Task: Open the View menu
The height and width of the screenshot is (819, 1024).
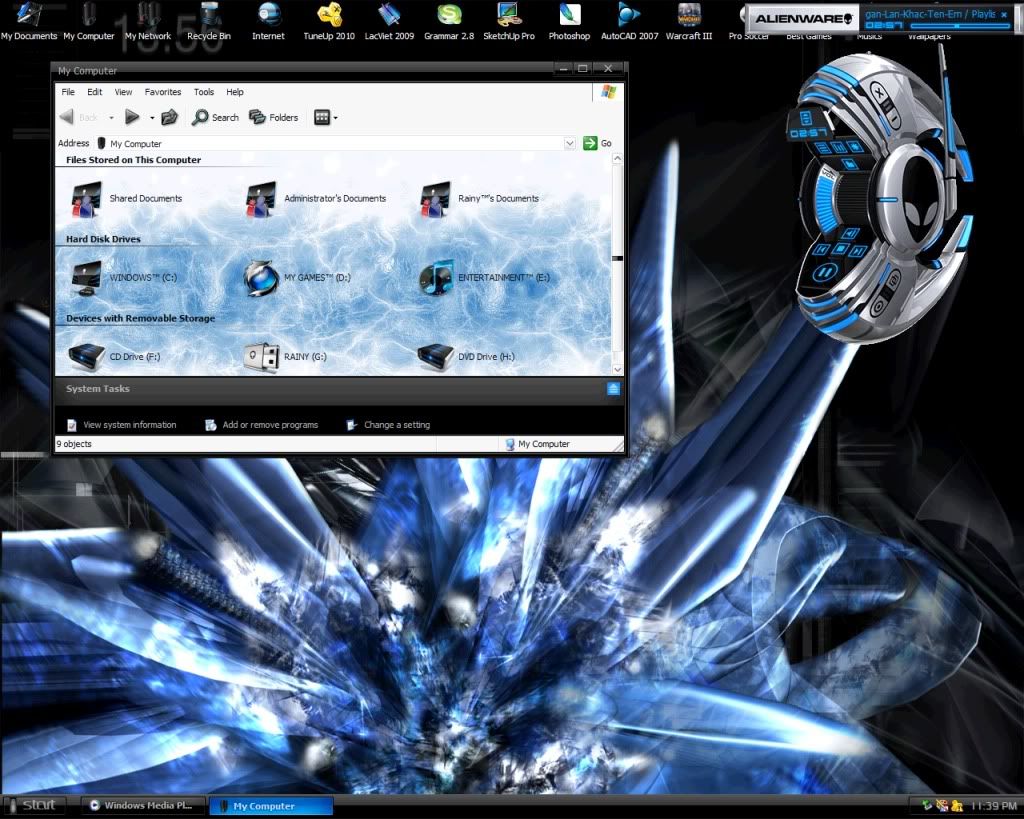Action: [123, 92]
